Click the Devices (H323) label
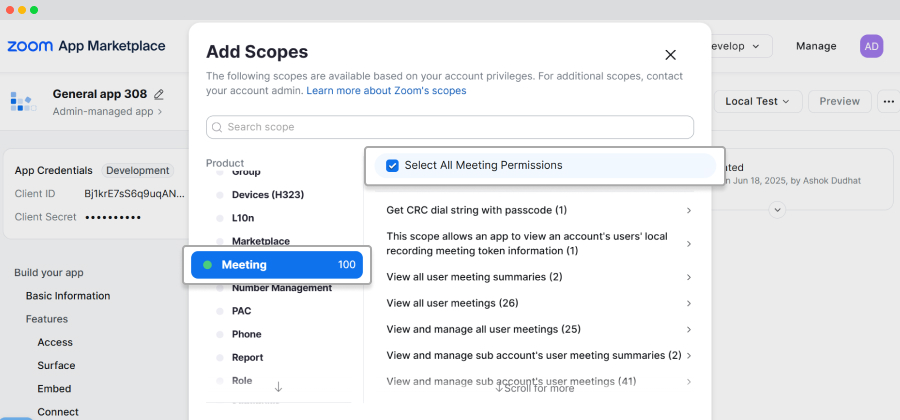 (268, 195)
